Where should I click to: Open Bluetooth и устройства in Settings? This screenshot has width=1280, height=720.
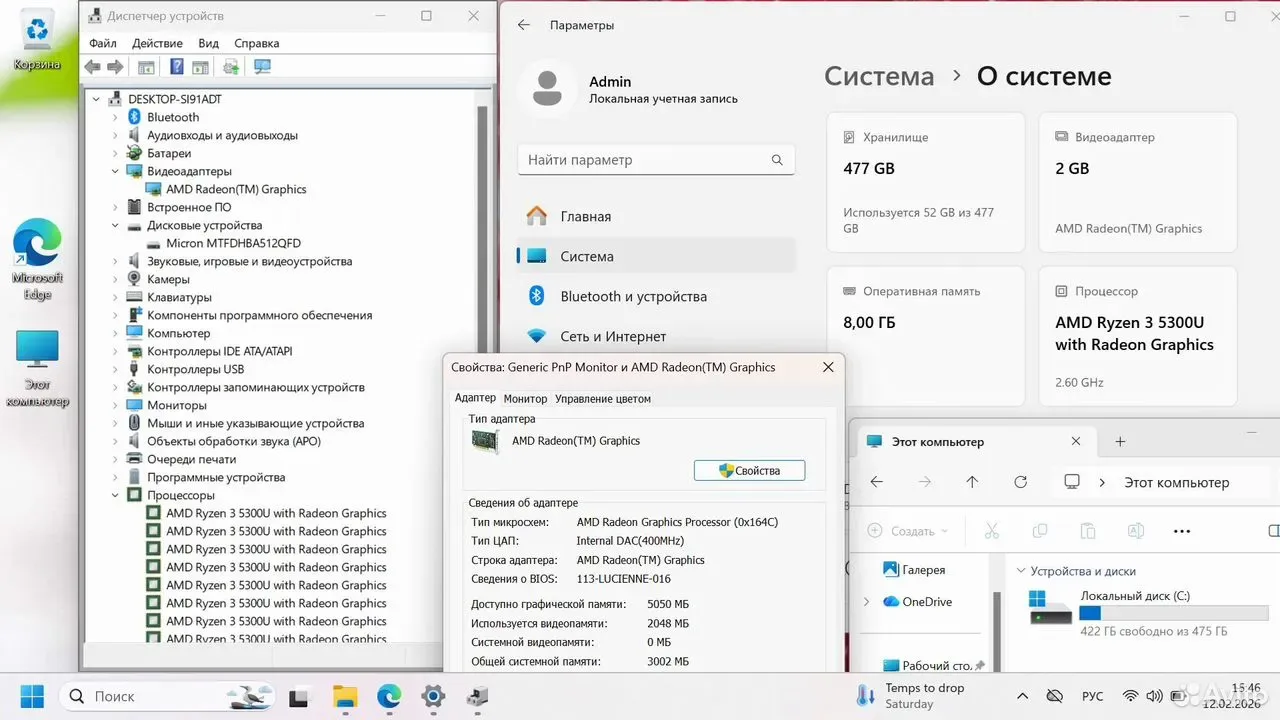pyautogui.click(x=656, y=296)
